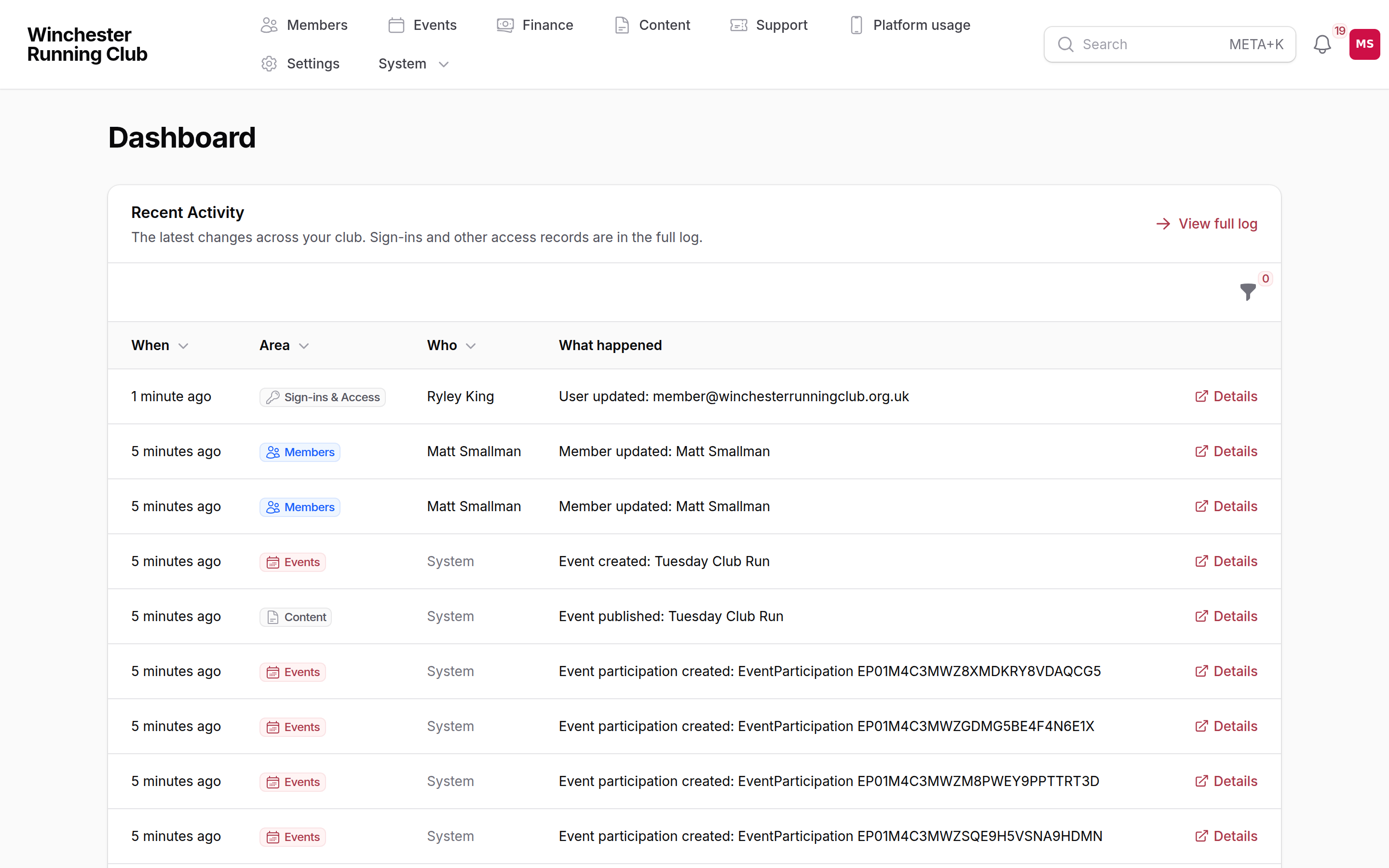Sort by the When column
The width and height of the screenshot is (1389, 868).
160,345
